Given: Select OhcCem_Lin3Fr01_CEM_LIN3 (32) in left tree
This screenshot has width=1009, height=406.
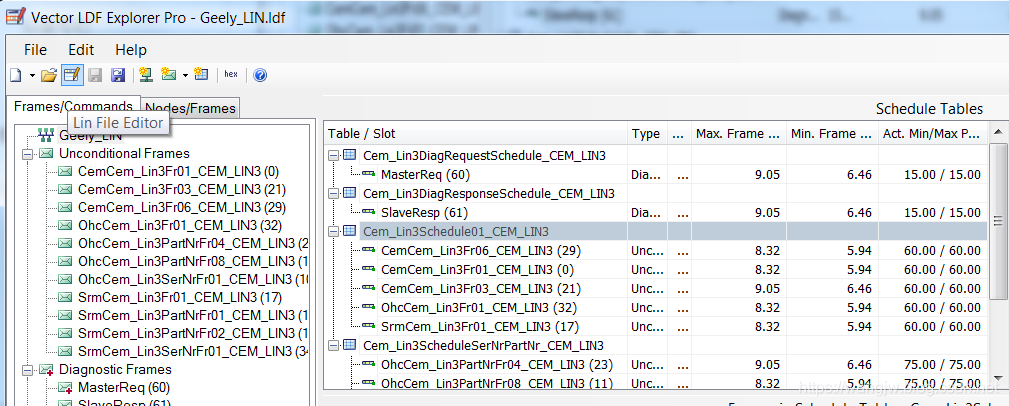Looking at the screenshot, I should tap(180, 226).
